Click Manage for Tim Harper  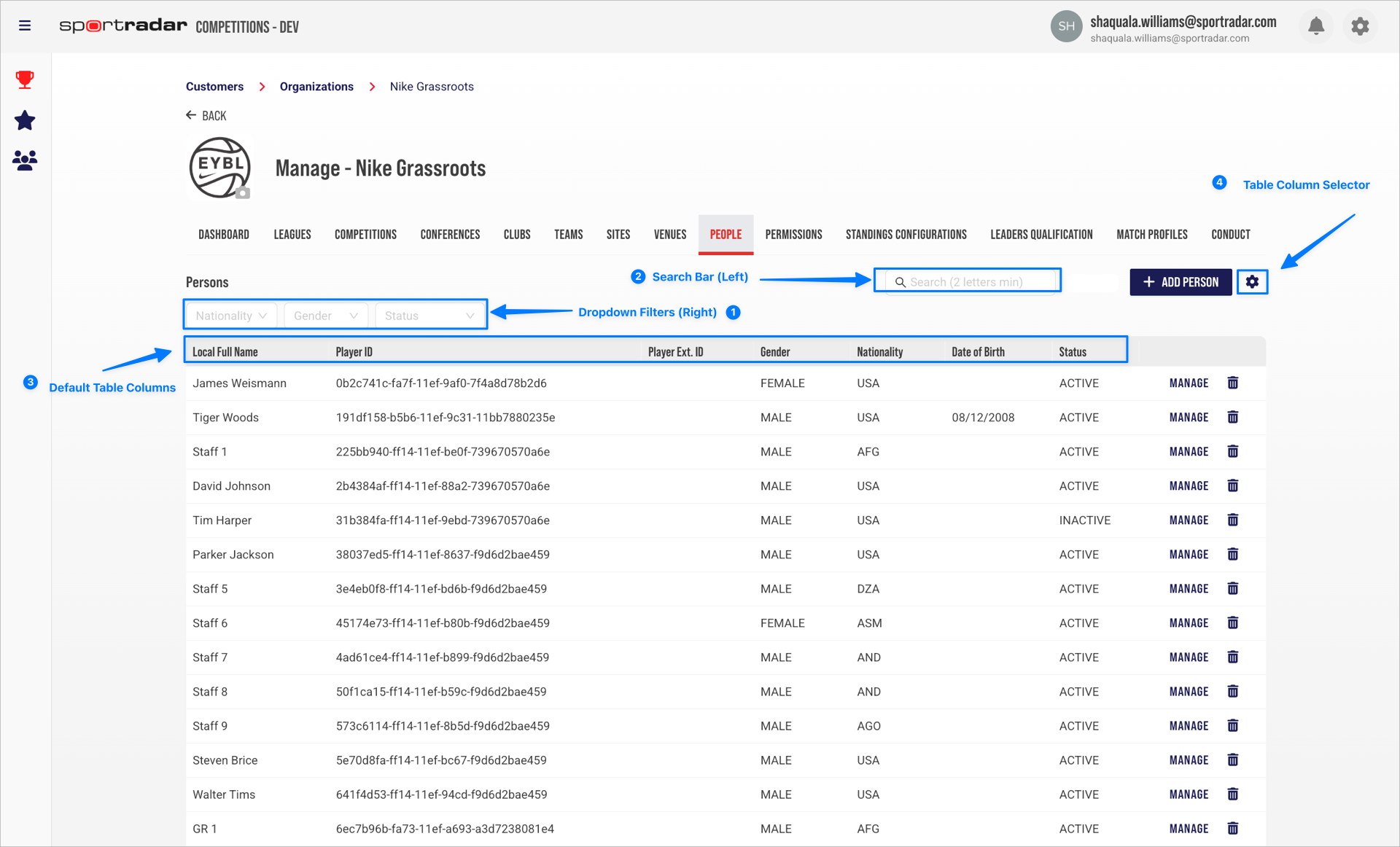pos(1189,520)
